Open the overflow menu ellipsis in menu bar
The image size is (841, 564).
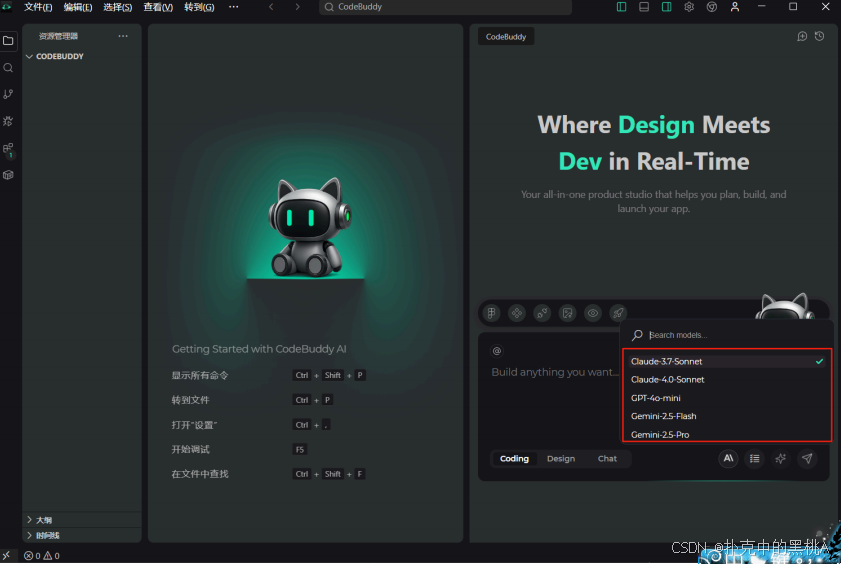(233, 7)
